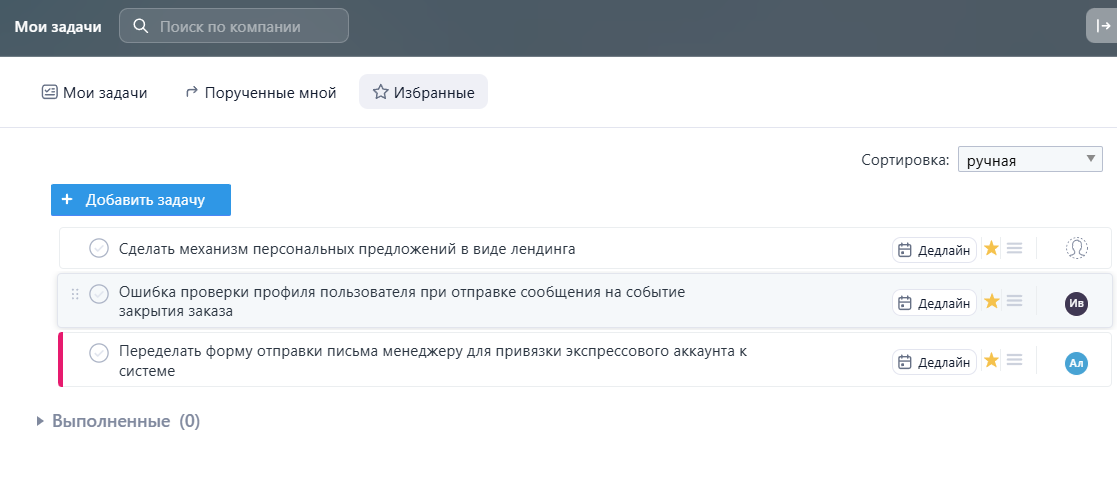
Task: Open task 'Сделать механизм персональных предложений'
Action: tap(347, 249)
